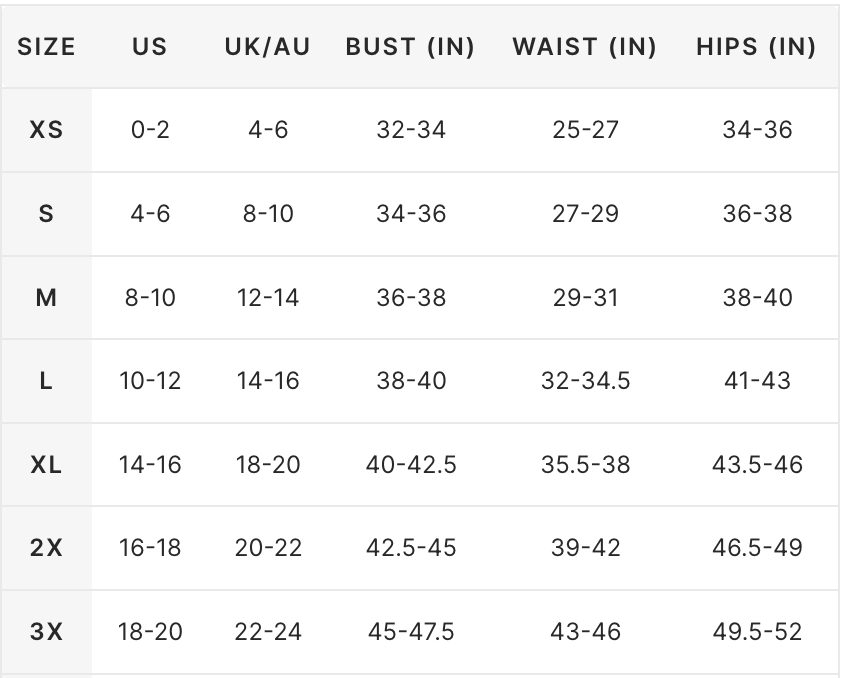Select the US column header
The height and width of the screenshot is (678, 842).
tap(150, 47)
